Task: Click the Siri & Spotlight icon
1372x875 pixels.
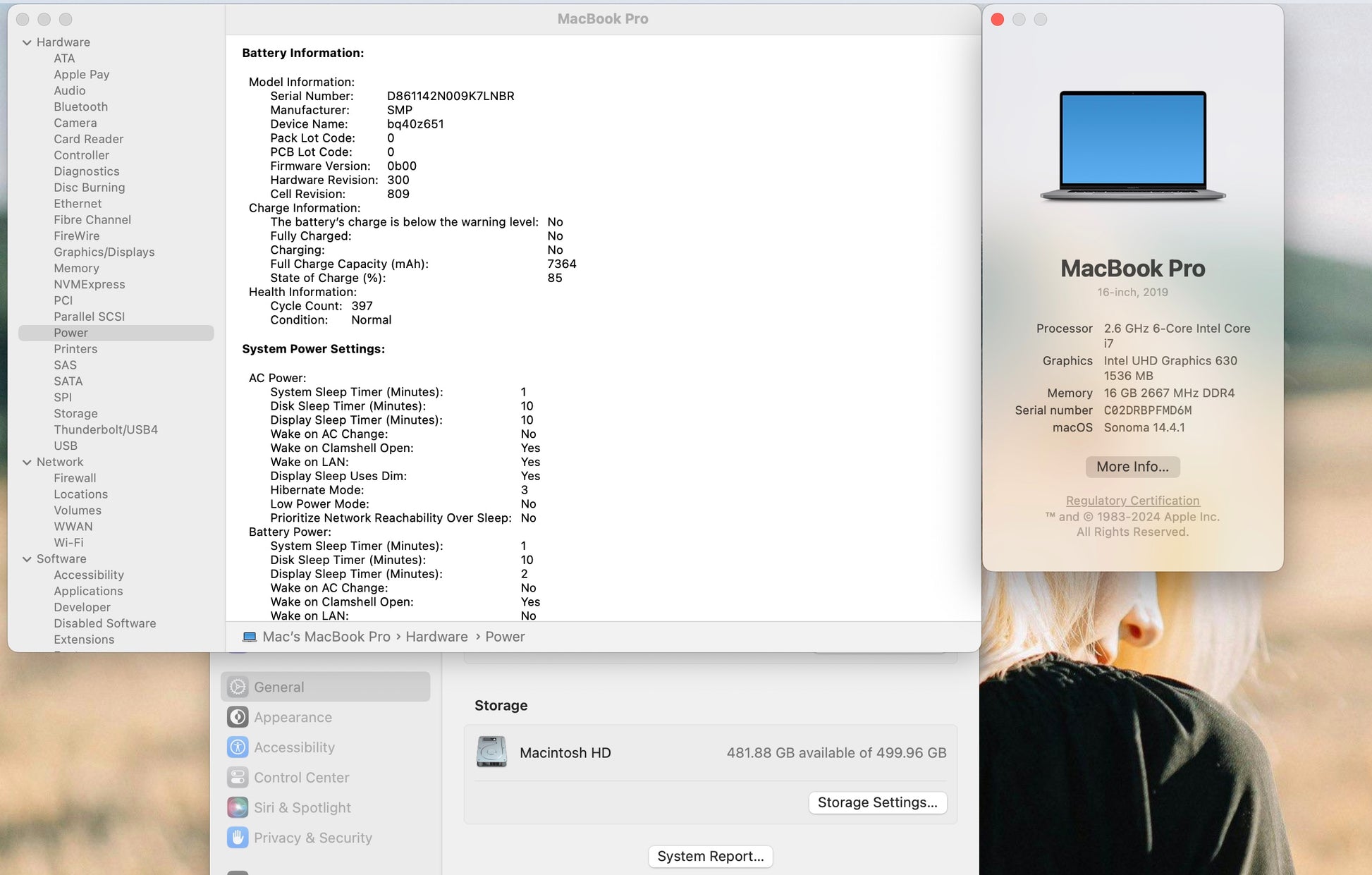Action: click(238, 807)
